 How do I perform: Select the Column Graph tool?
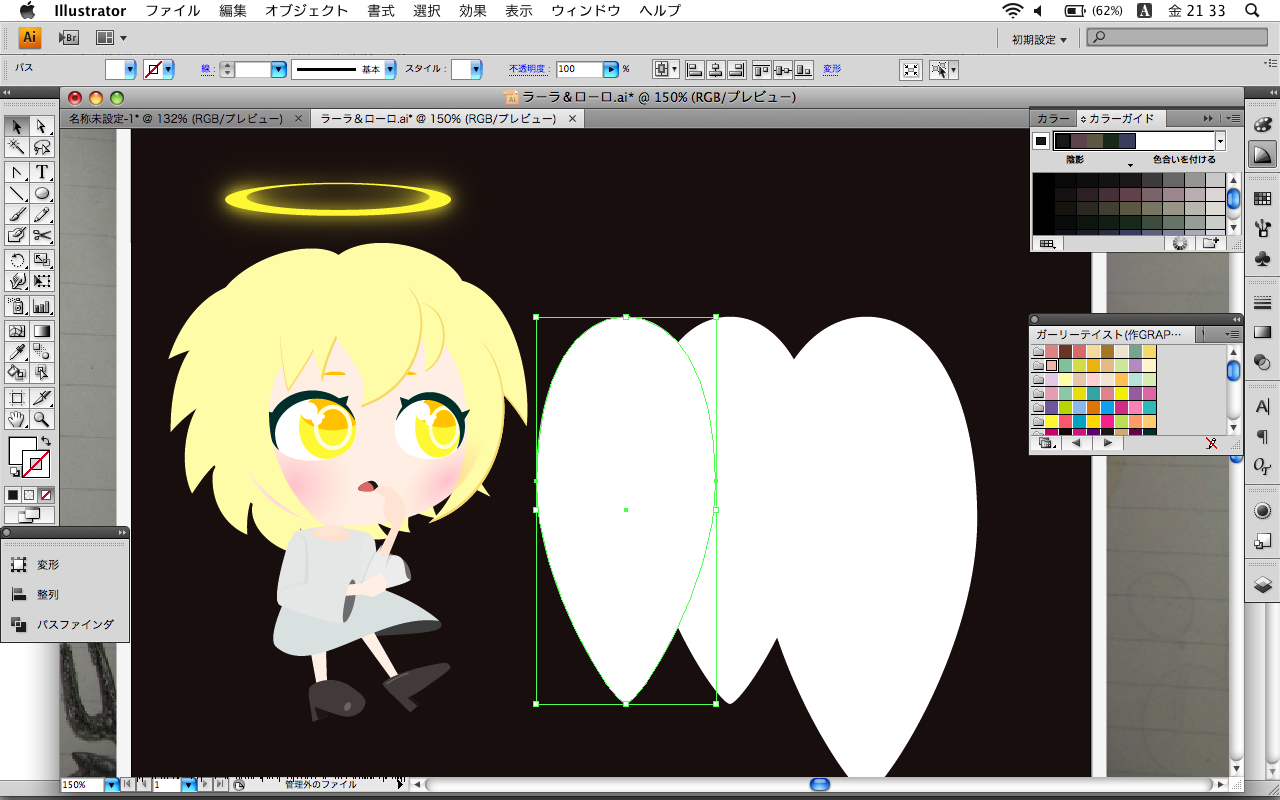coord(42,306)
